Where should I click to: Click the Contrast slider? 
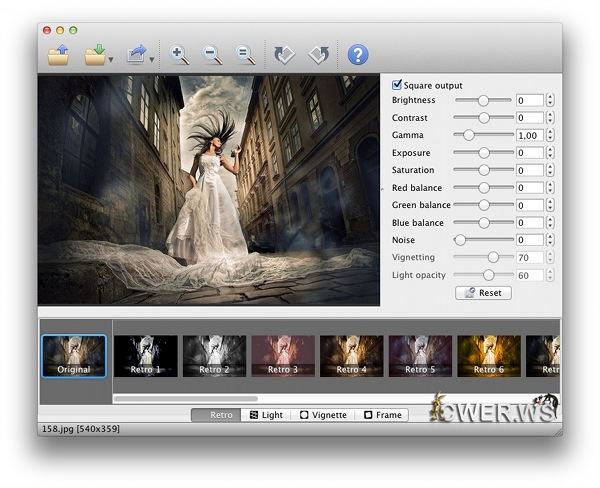483,118
